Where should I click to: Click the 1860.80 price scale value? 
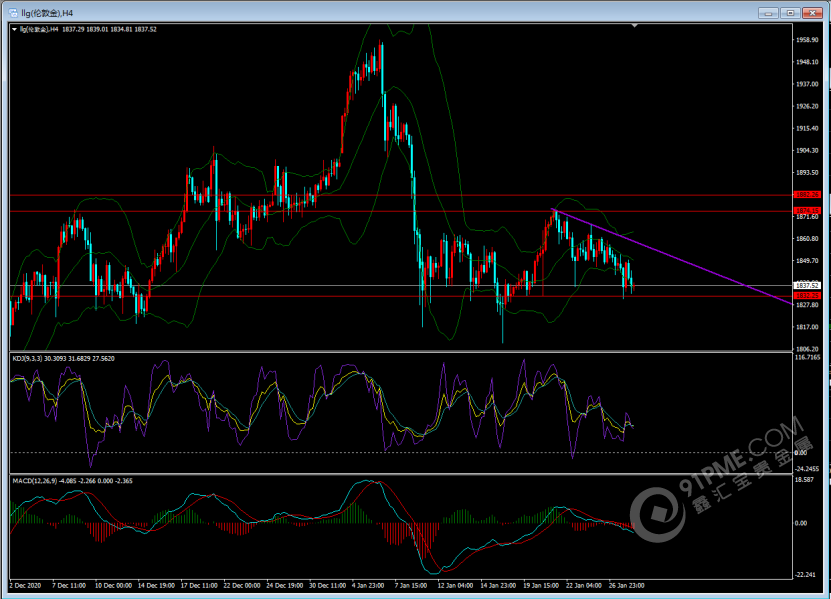tap(807, 239)
